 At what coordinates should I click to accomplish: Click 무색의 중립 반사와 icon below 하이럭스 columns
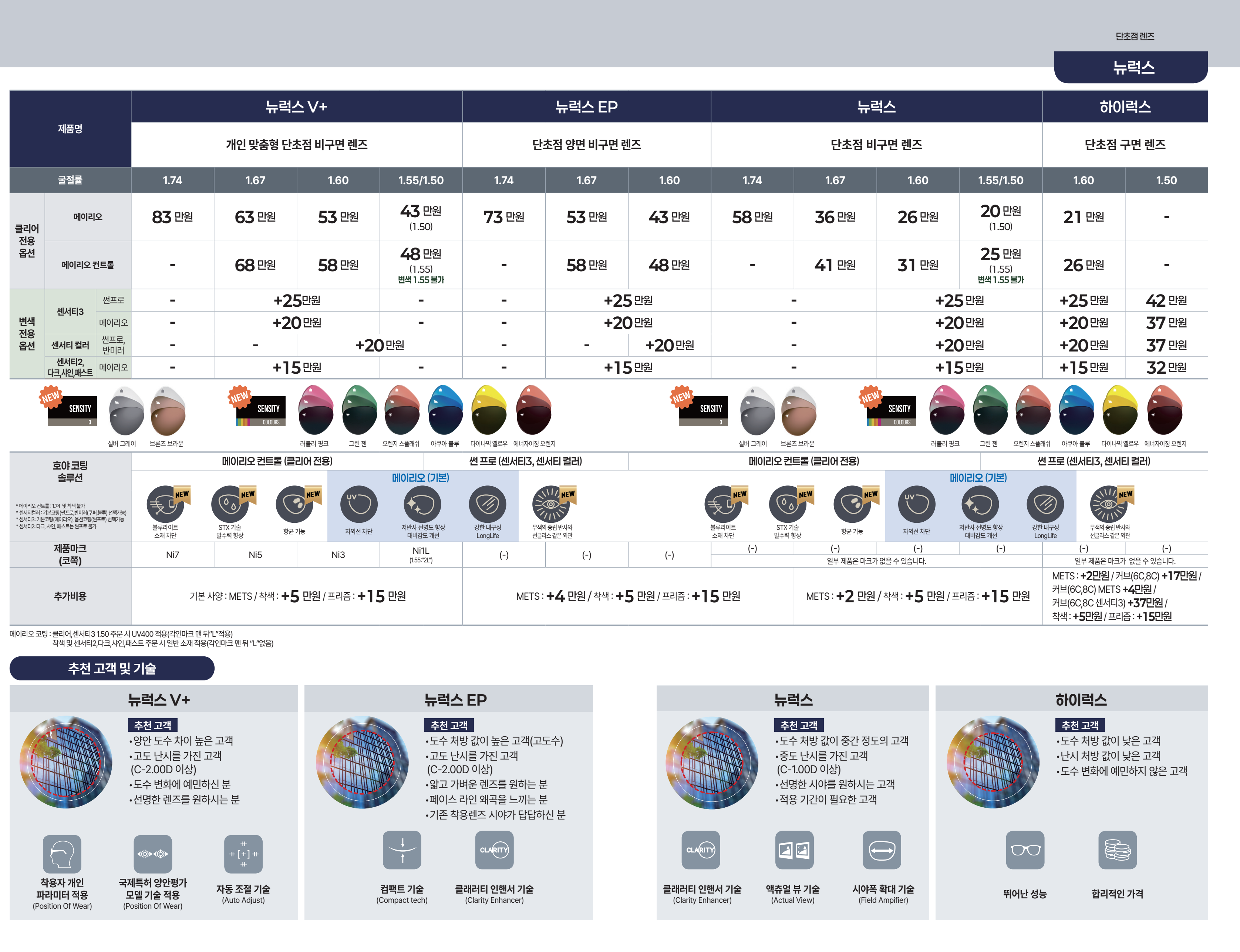[x=1109, y=504]
